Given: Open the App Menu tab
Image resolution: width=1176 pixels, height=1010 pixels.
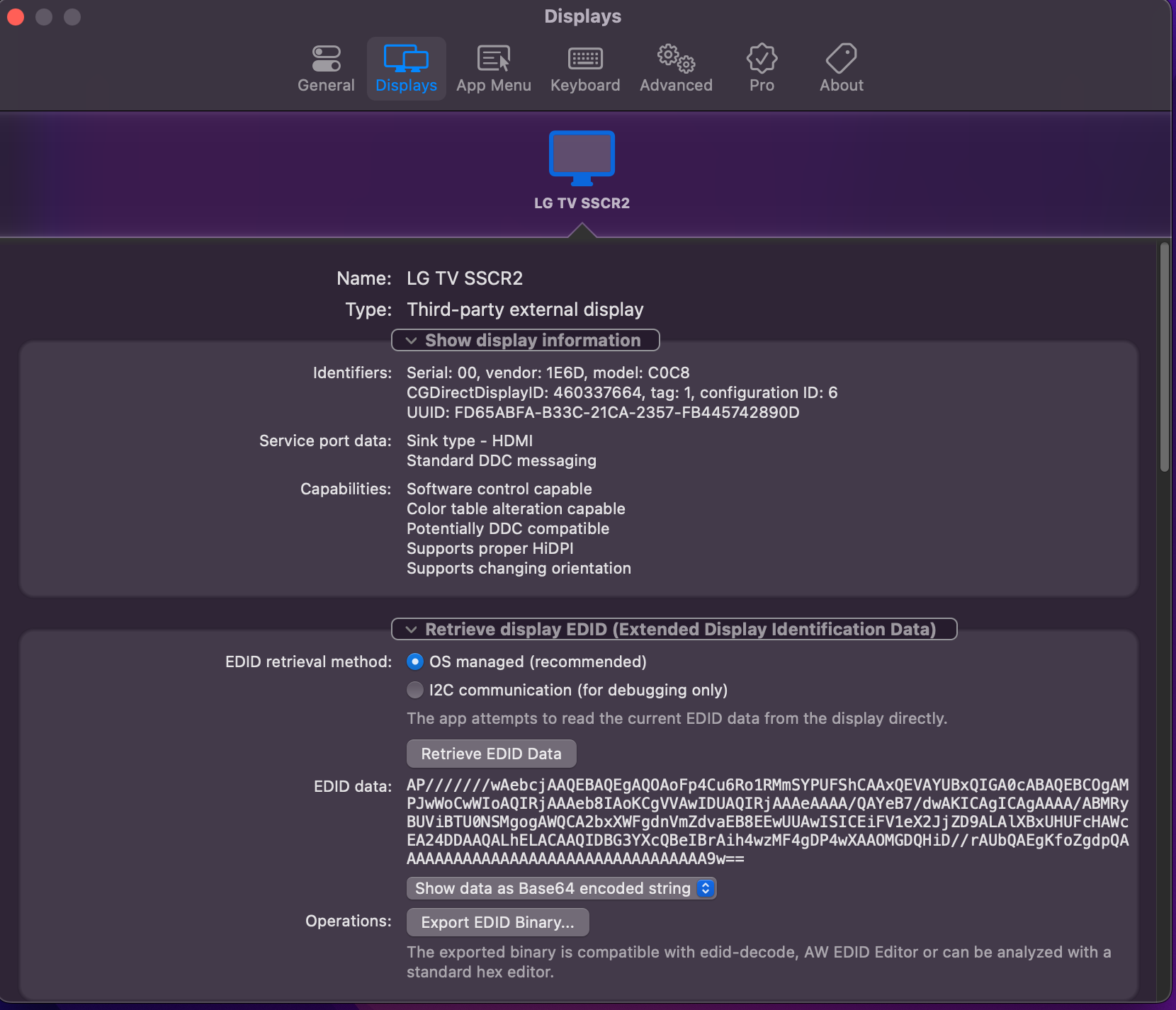Looking at the screenshot, I should (x=494, y=69).
